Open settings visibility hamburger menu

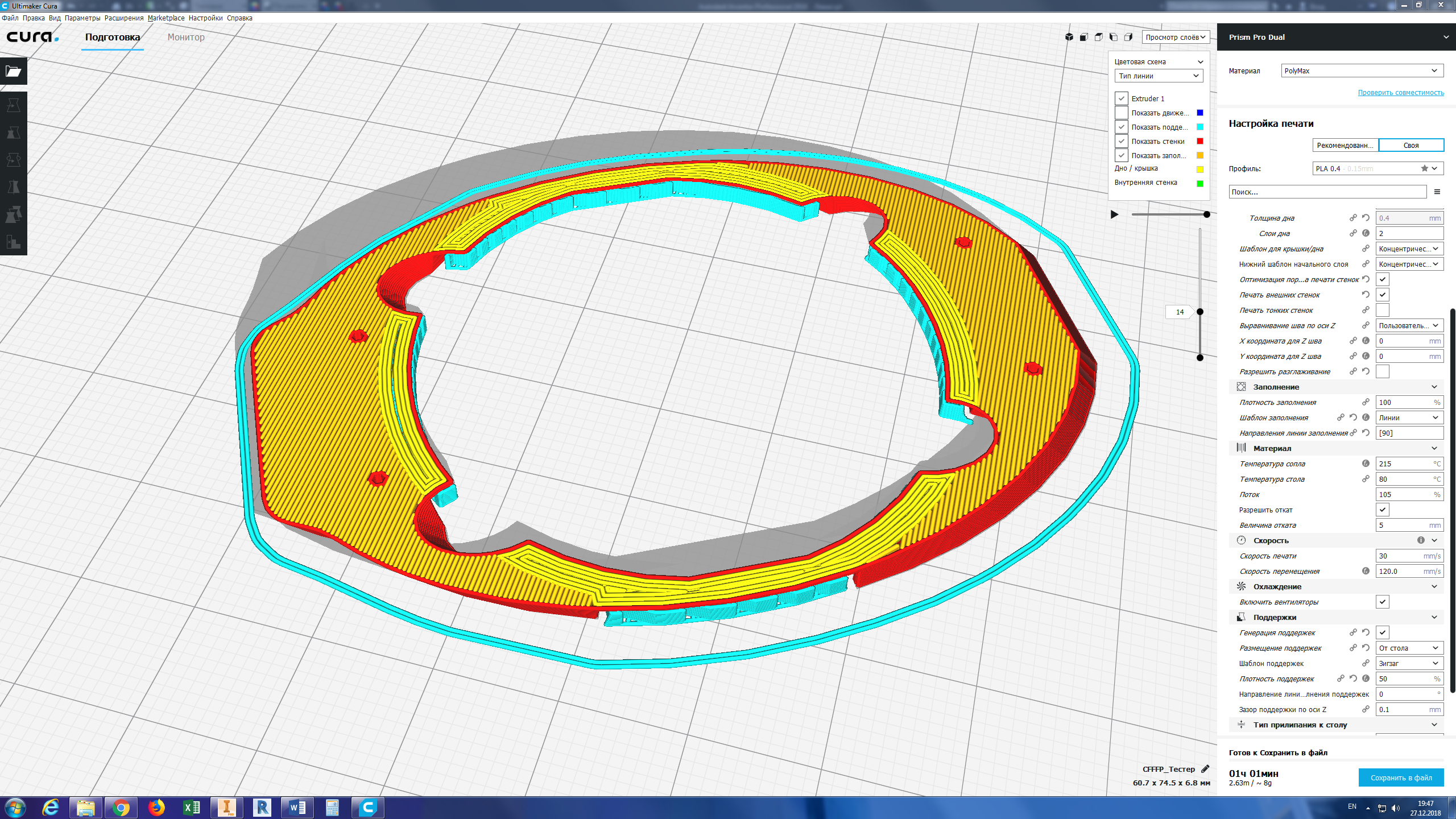pyautogui.click(x=1437, y=192)
